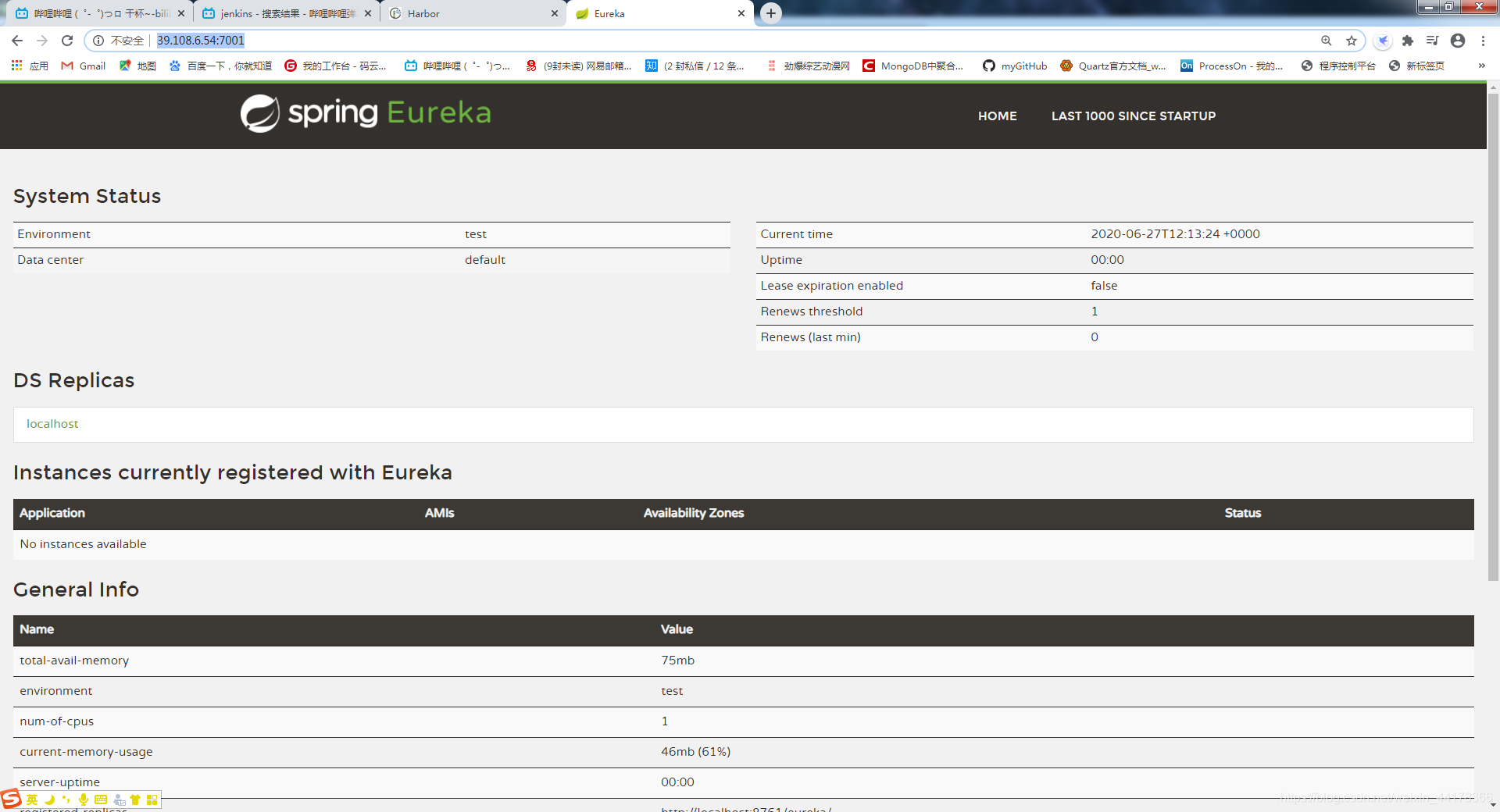Open the ProcessOn bookmark
This screenshot has width=1500, height=812.
(1231, 66)
